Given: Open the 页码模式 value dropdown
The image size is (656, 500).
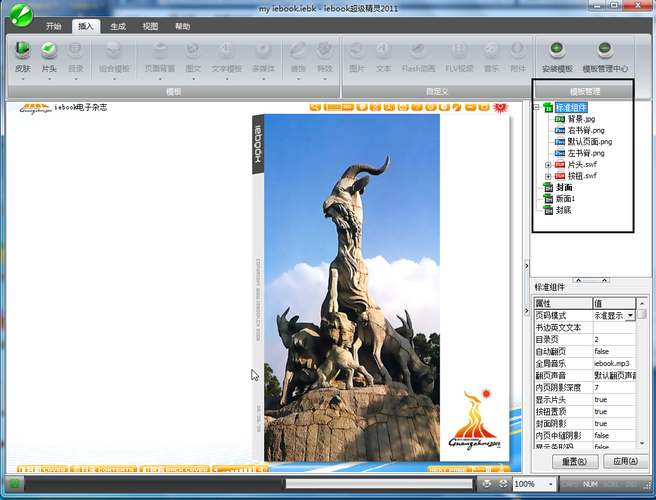Looking at the screenshot, I should coord(630,315).
